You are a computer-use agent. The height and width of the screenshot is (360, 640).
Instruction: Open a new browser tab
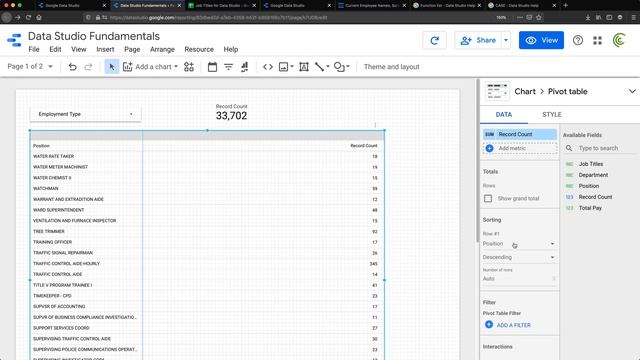point(565,5)
